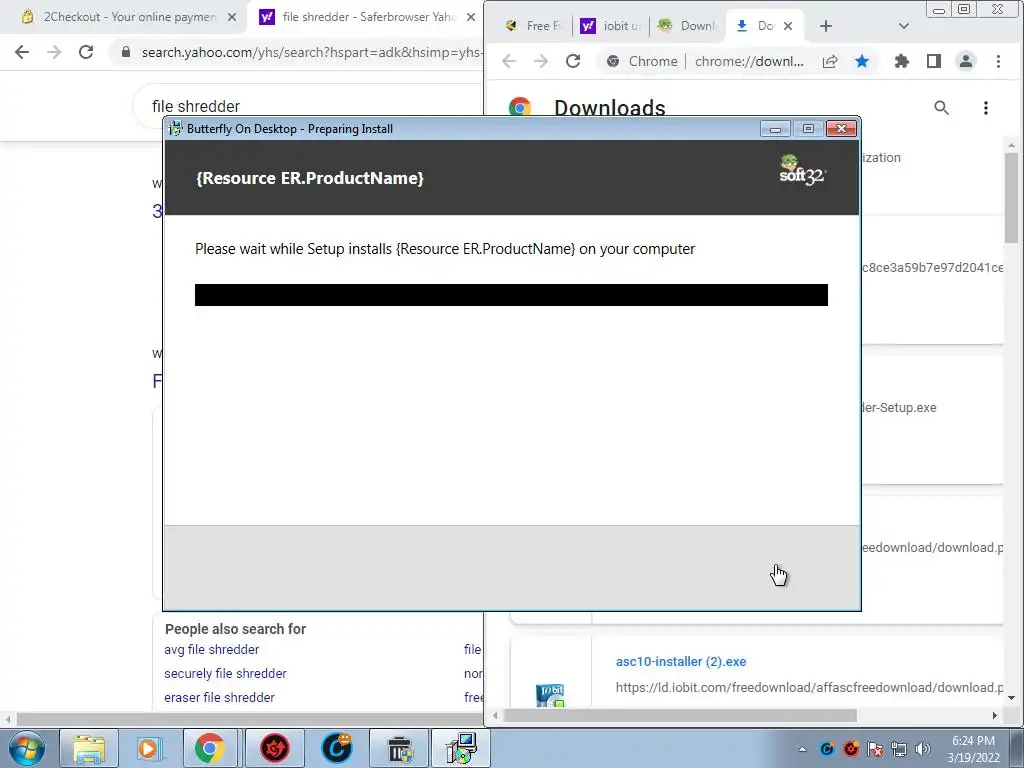
Task: Close the 2Checkout tab
Action: pos(232,17)
